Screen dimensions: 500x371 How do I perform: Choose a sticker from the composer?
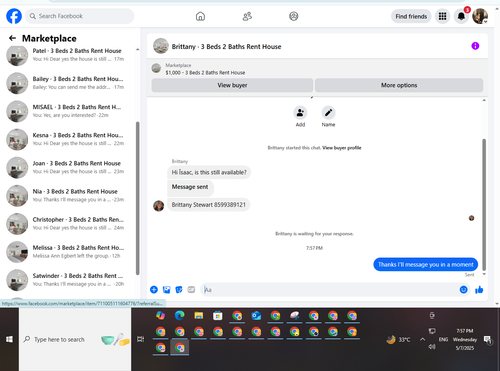179,289
